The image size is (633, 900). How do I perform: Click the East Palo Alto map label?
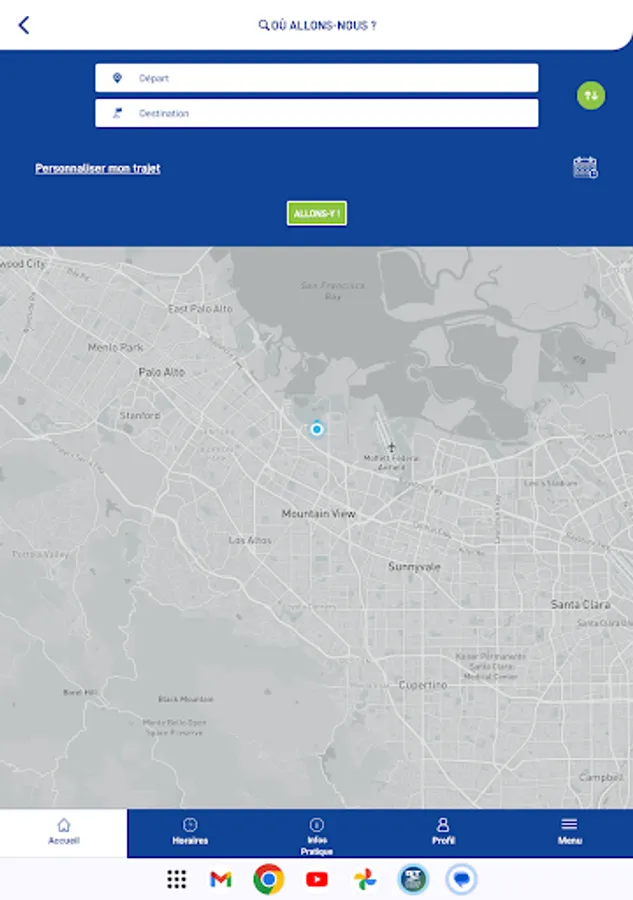click(x=200, y=309)
